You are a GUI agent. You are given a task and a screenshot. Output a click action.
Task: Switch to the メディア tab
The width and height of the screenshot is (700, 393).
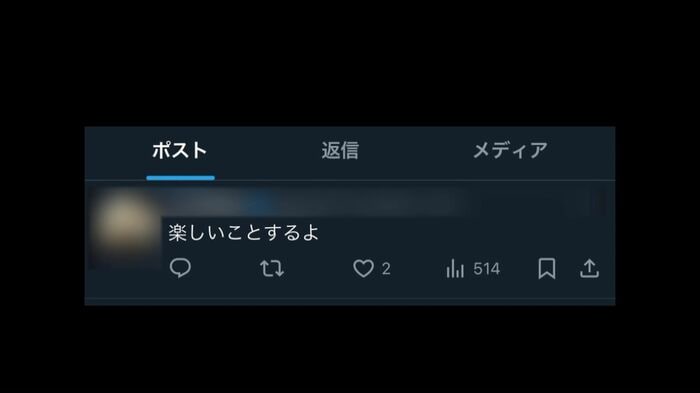pos(510,151)
